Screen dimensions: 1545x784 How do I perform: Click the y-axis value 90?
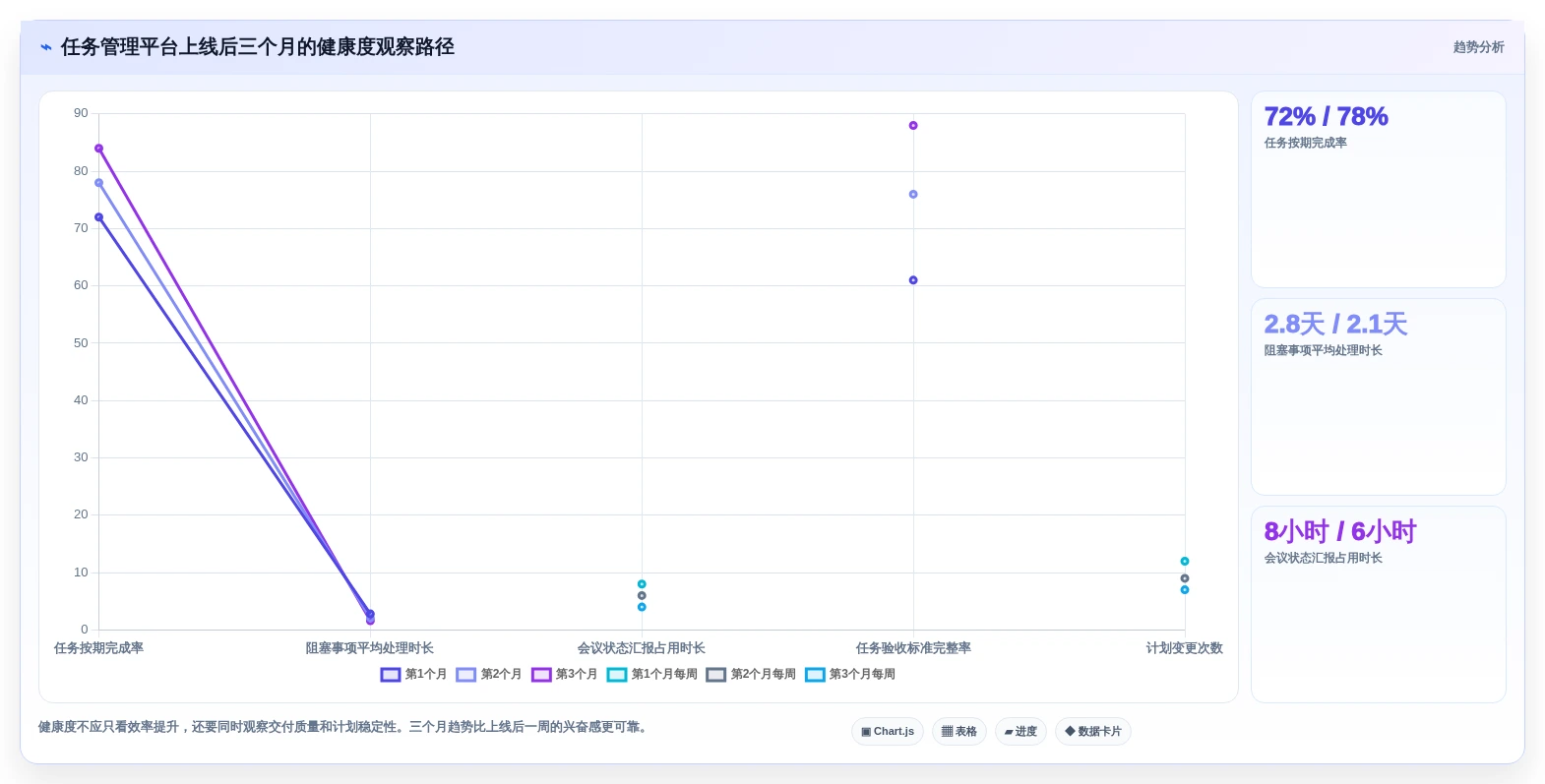pos(81,113)
